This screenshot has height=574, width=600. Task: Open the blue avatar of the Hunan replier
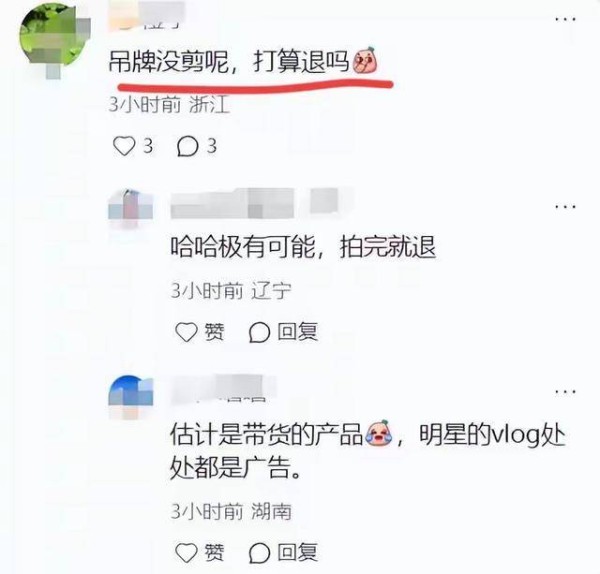(130, 397)
